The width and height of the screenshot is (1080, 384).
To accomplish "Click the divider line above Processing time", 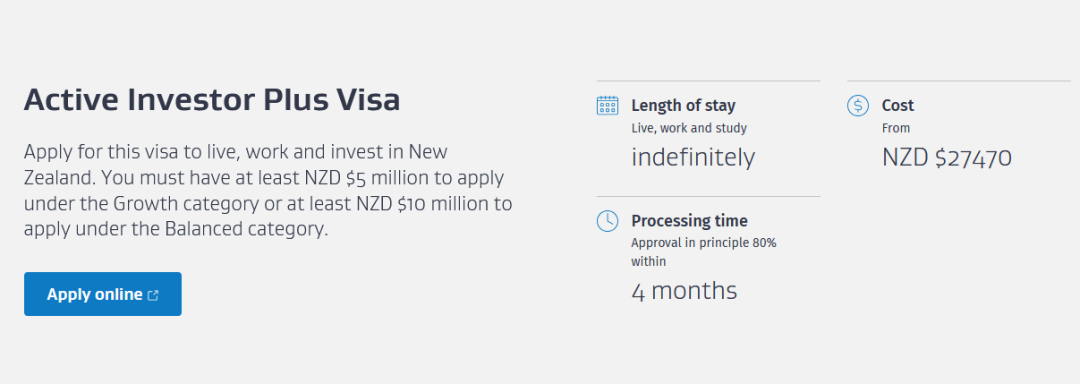I will point(708,197).
